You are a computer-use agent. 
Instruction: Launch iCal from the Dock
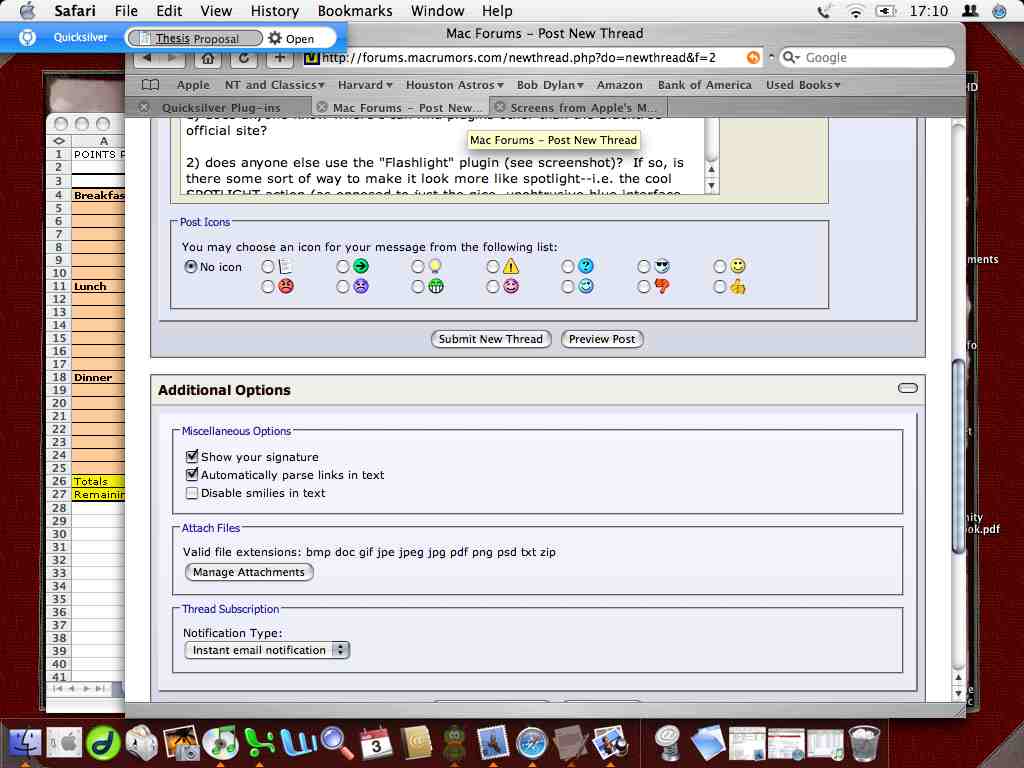(374, 744)
